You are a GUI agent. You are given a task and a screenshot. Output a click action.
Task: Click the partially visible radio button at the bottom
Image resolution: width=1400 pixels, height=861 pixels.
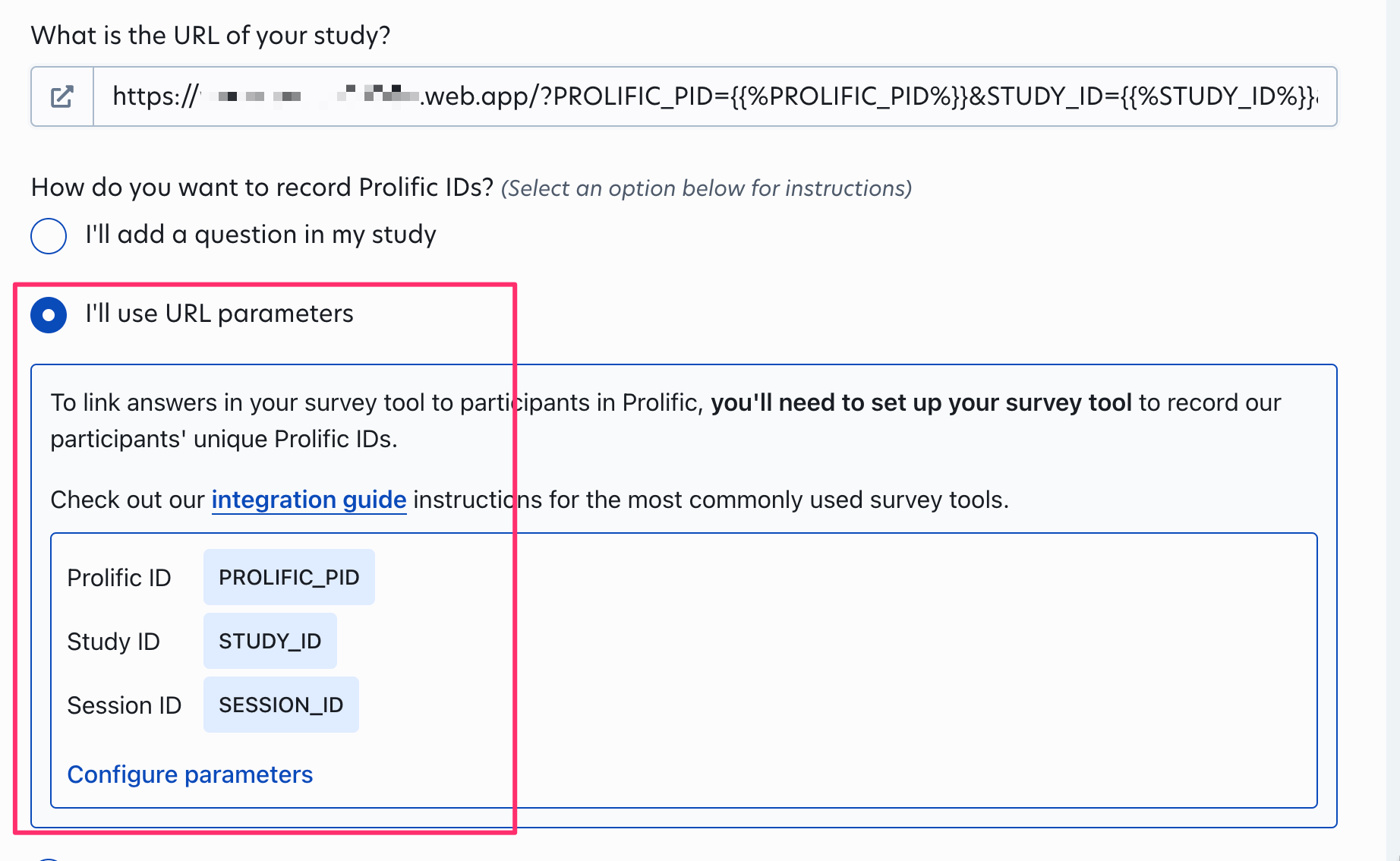pos(49,858)
